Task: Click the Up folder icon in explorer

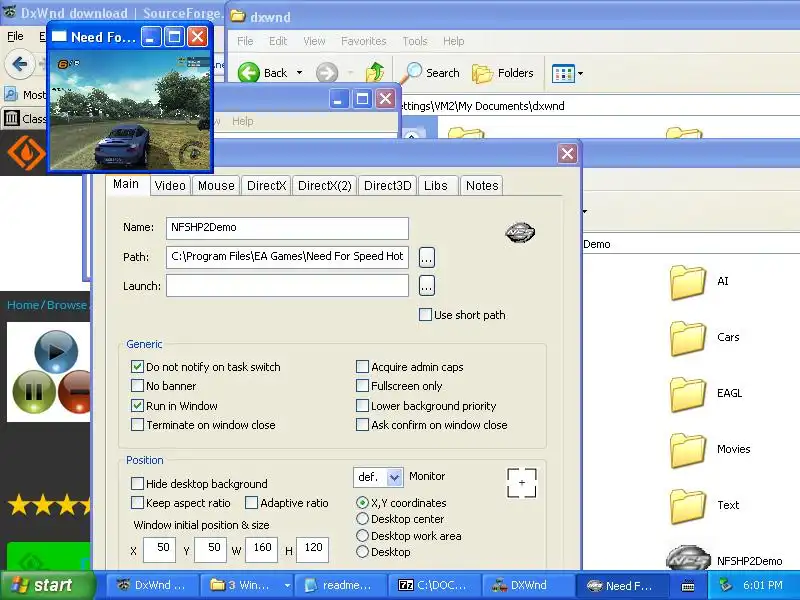Action: coord(376,72)
